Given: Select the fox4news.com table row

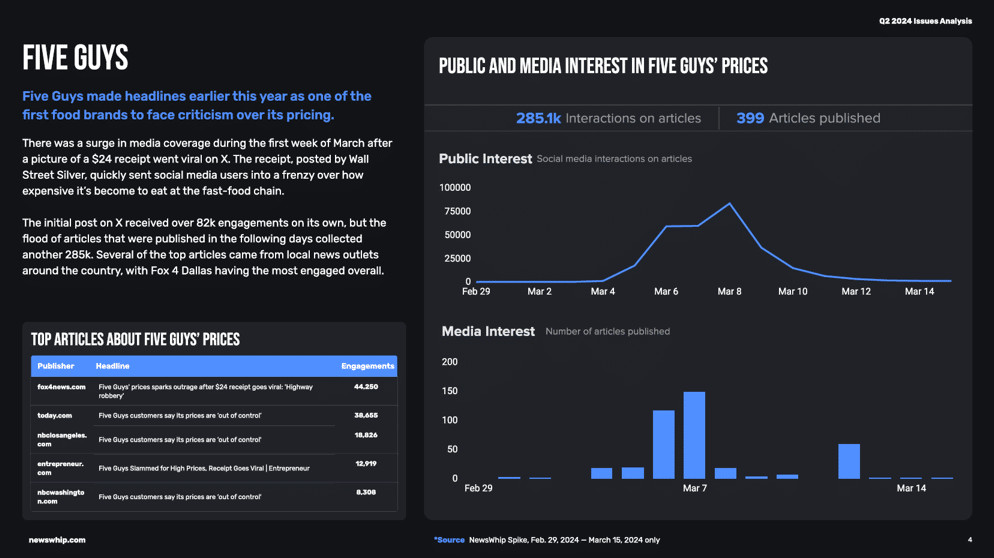Looking at the screenshot, I should click(x=214, y=391).
